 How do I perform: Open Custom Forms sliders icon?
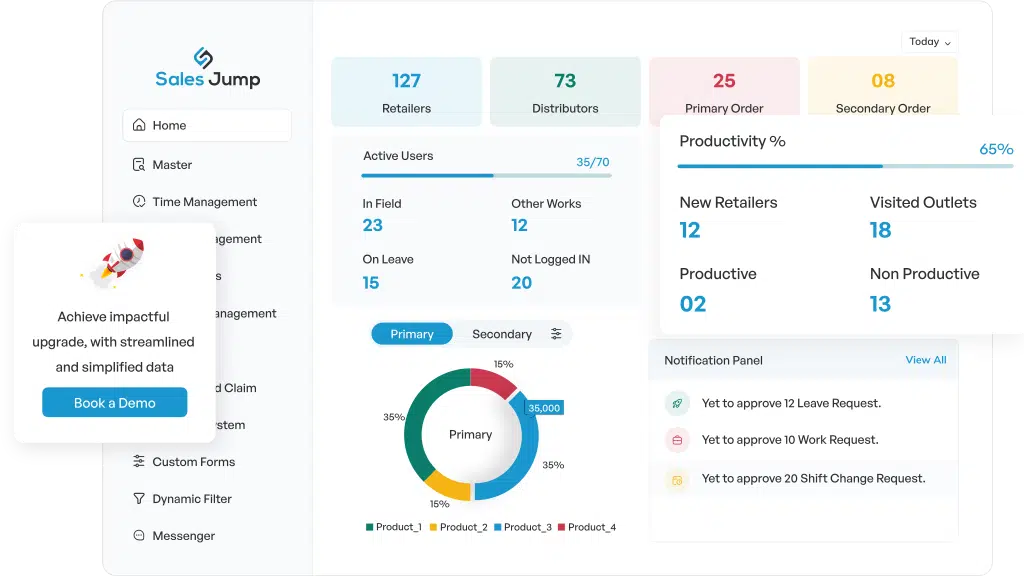pyautogui.click(x=139, y=461)
